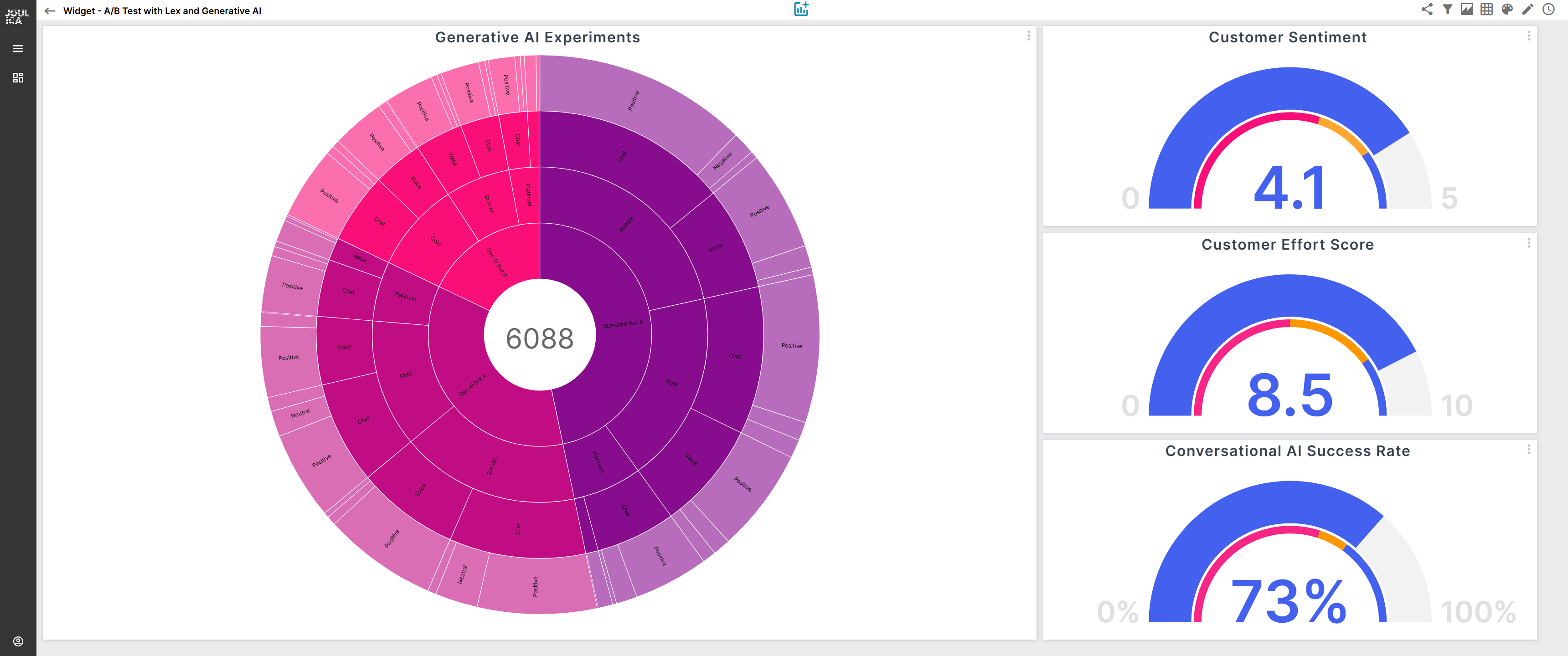This screenshot has width=1568, height=656.
Task: Open the color palette theme icon
Action: click(1507, 9)
